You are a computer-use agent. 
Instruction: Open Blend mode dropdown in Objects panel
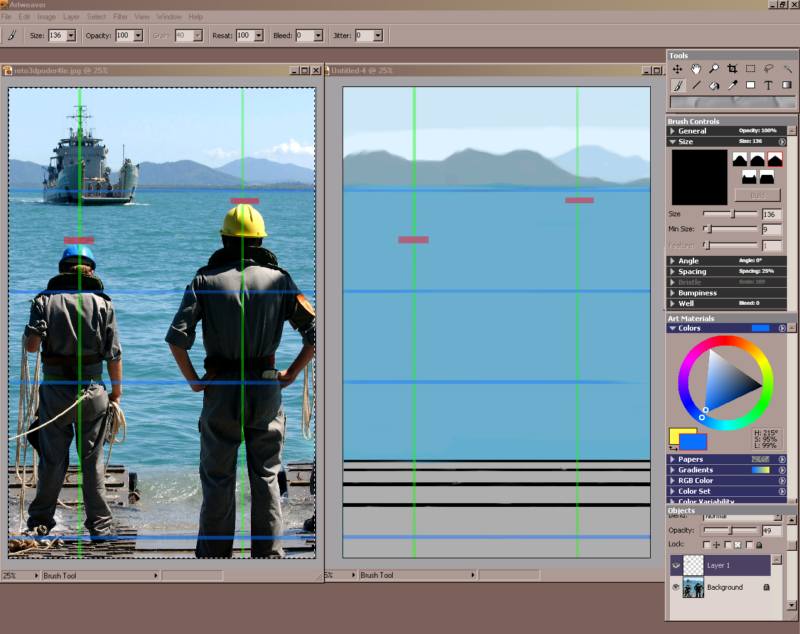click(778, 517)
